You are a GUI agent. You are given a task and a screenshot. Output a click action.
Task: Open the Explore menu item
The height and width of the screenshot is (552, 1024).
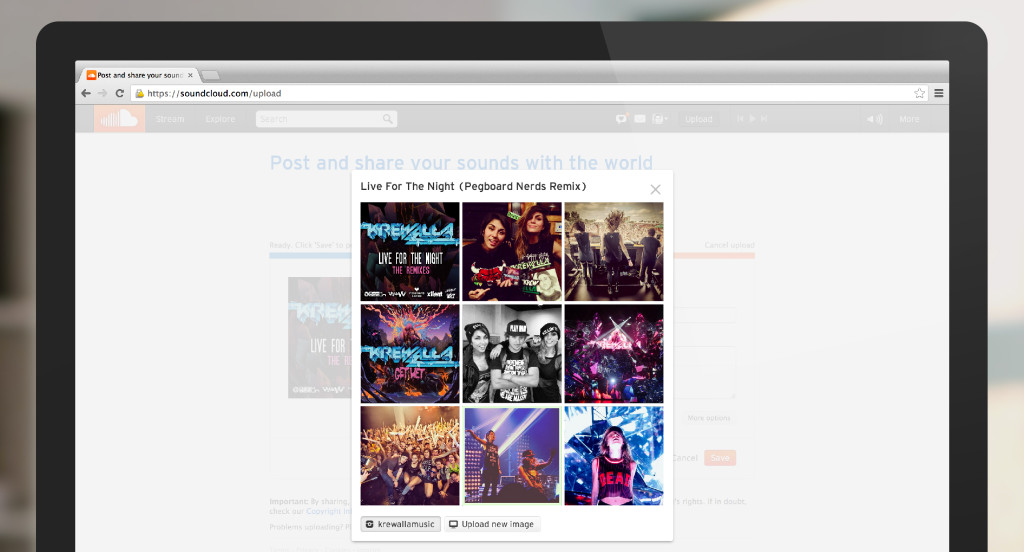pos(220,119)
